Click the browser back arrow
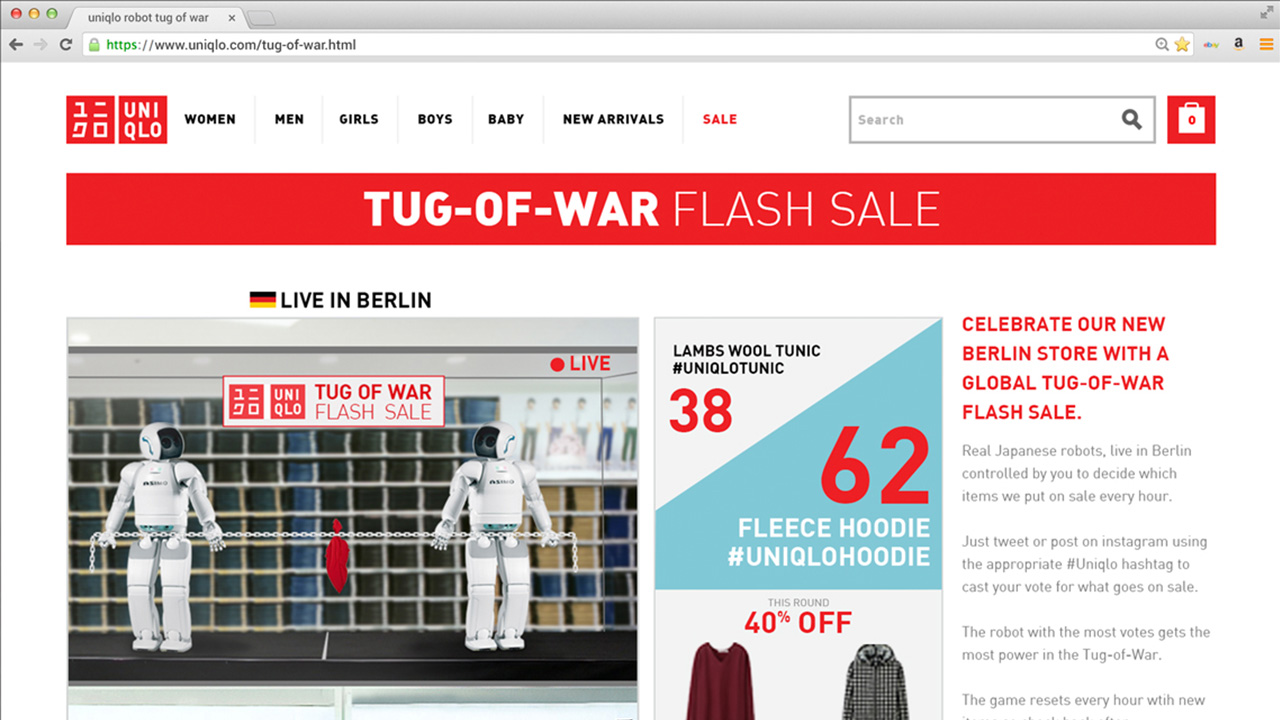 pyautogui.click(x=16, y=44)
